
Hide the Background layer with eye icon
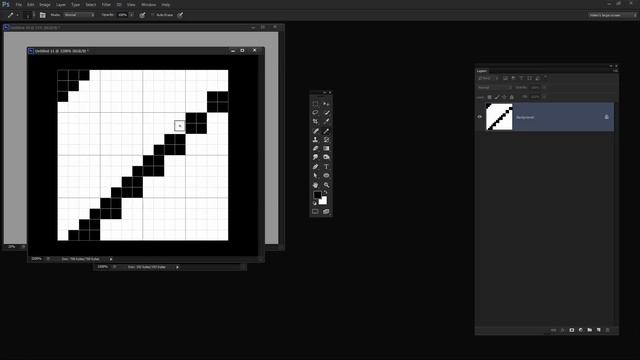click(x=480, y=117)
